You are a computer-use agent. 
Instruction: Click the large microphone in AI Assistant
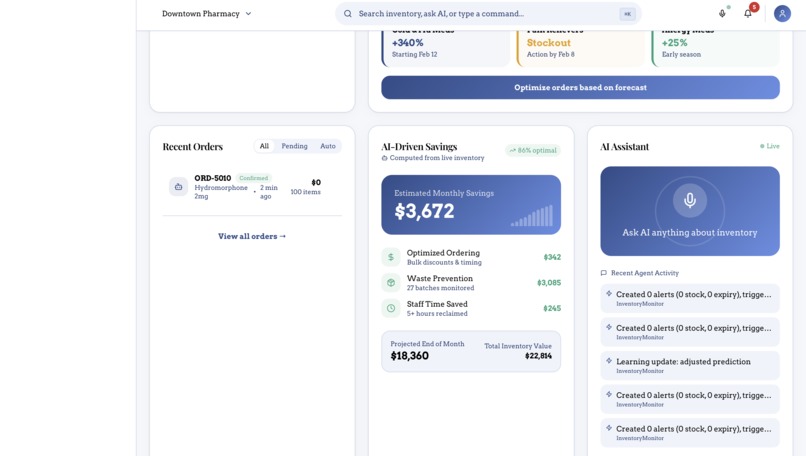point(690,200)
